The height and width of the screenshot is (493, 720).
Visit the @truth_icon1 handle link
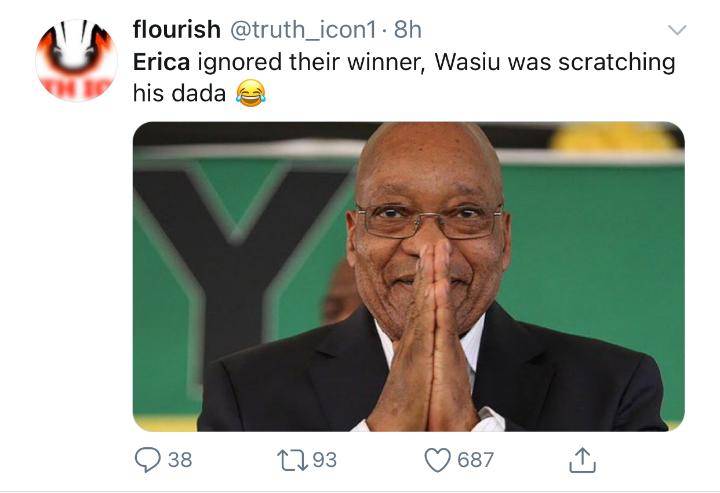(x=303, y=30)
